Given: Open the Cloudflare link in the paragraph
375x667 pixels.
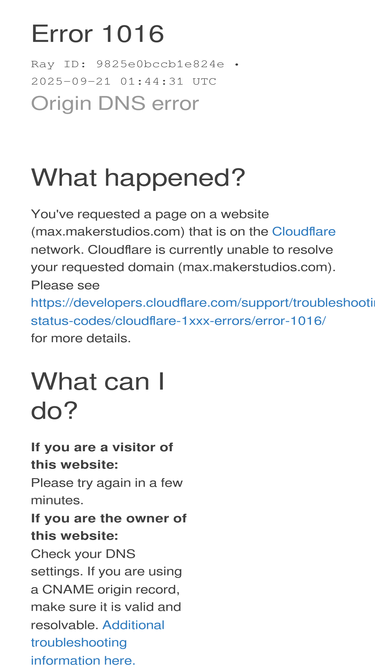Looking at the screenshot, I should [304, 231].
